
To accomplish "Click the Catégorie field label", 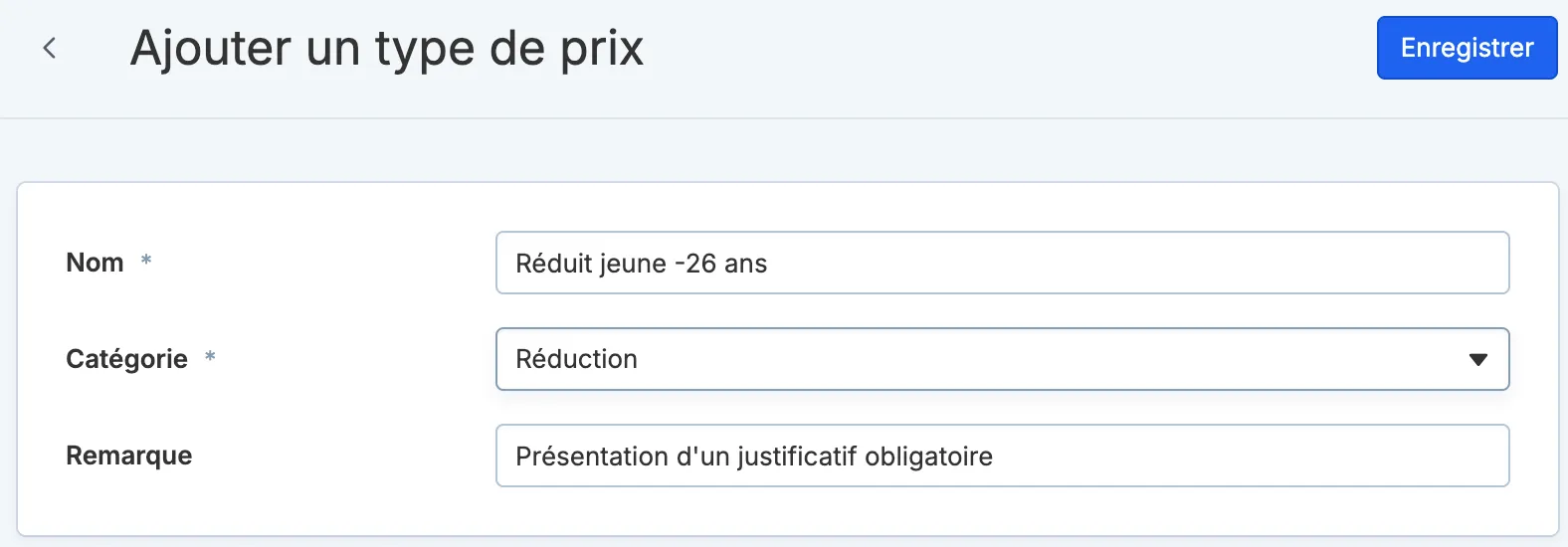I will [x=126, y=359].
